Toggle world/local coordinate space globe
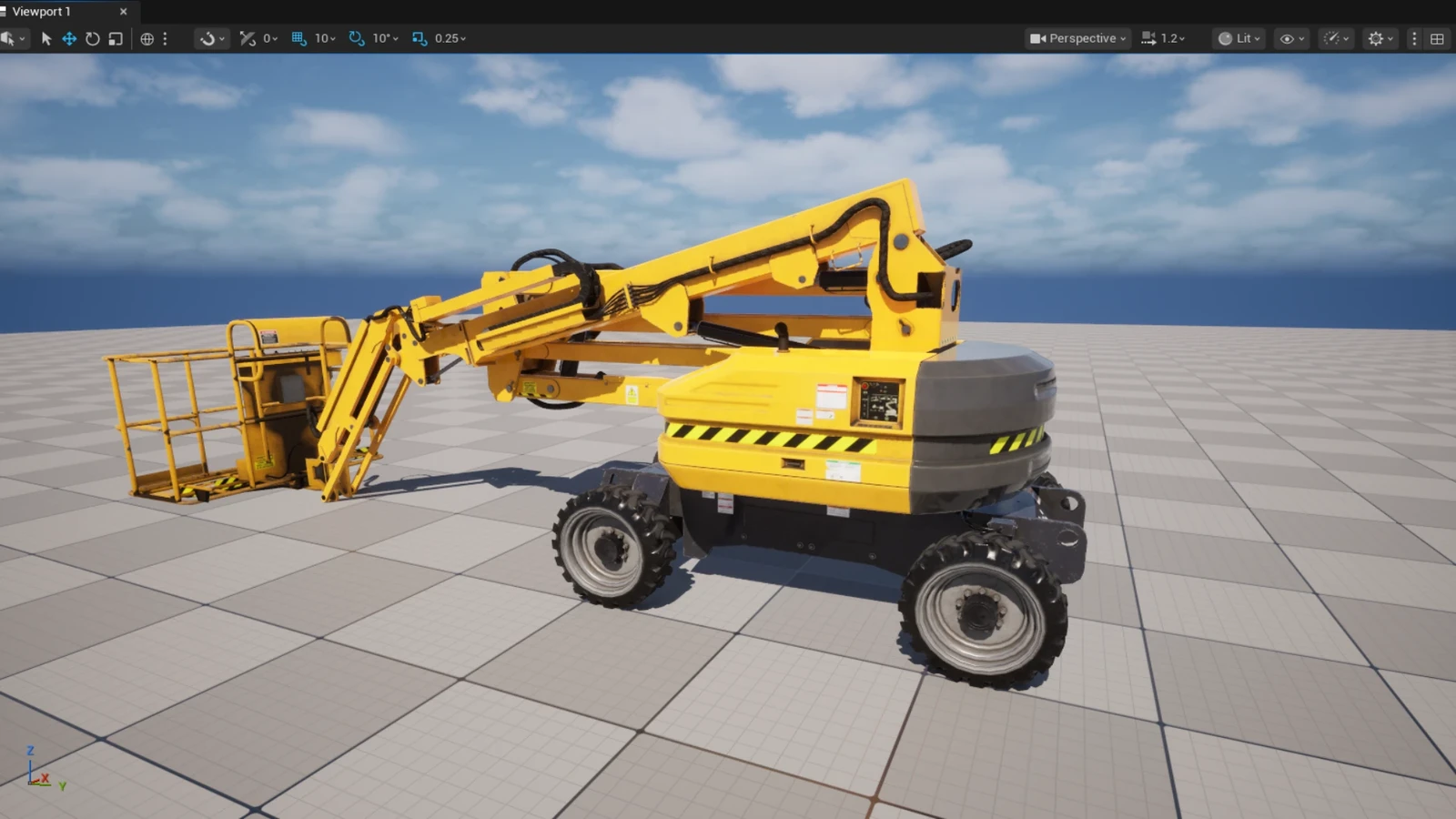The image size is (1456, 819). tap(147, 38)
